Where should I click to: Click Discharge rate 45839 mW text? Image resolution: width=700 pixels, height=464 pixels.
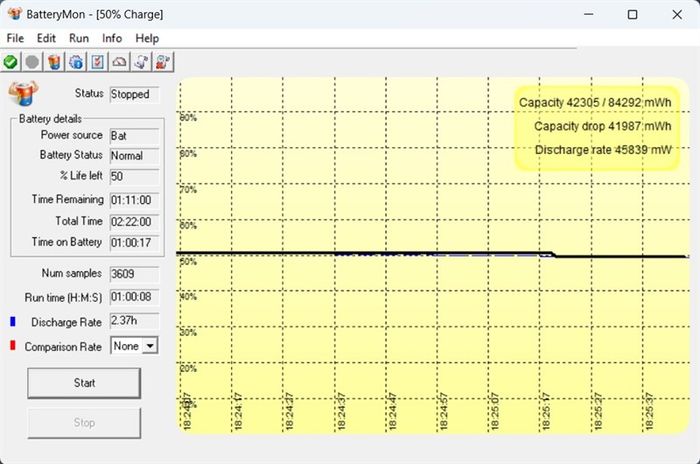tap(603, 150)
